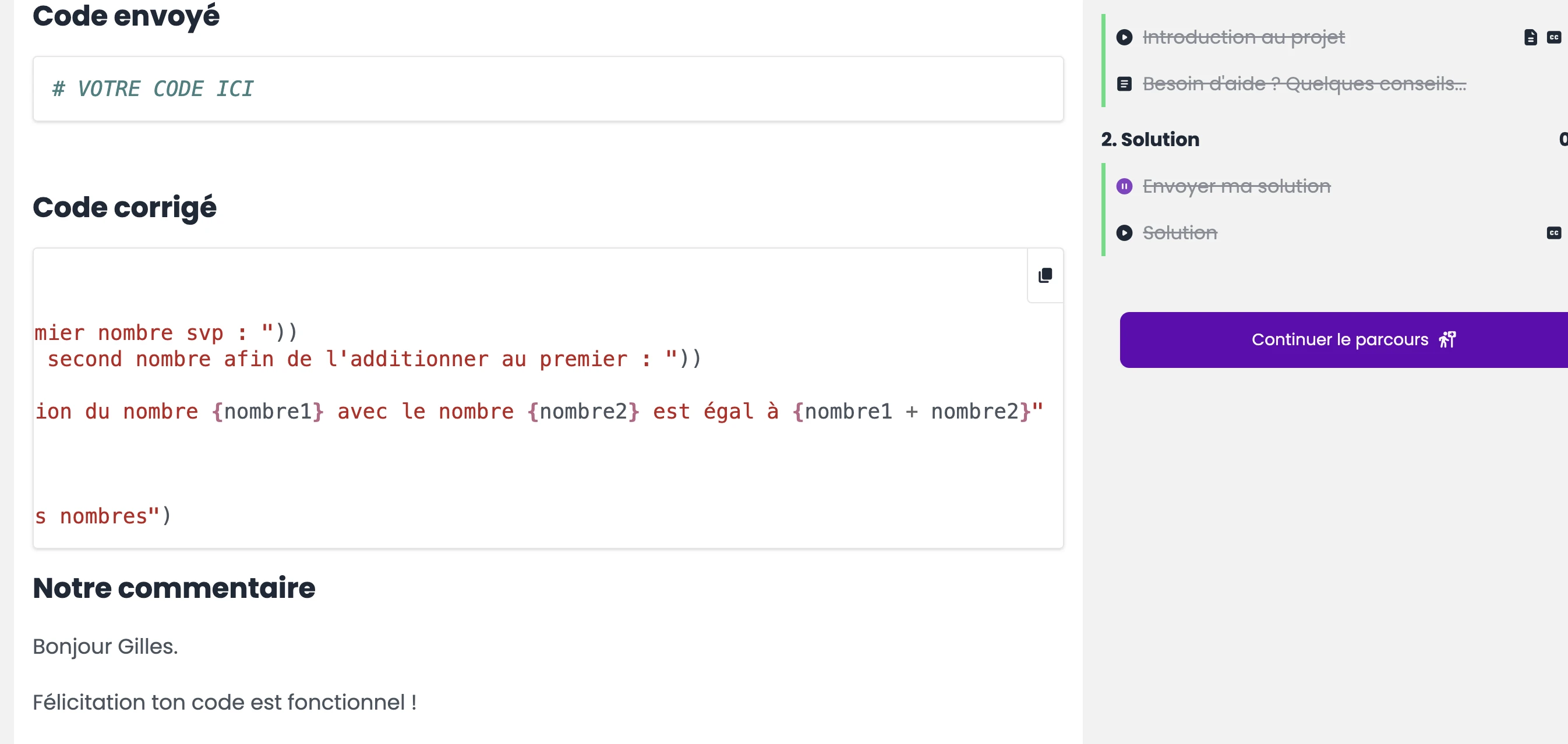1568x744 pixels.
Task: Click CC subtitles icon on Solution row
Action: pyautogui.click(x=1553, y=233)
